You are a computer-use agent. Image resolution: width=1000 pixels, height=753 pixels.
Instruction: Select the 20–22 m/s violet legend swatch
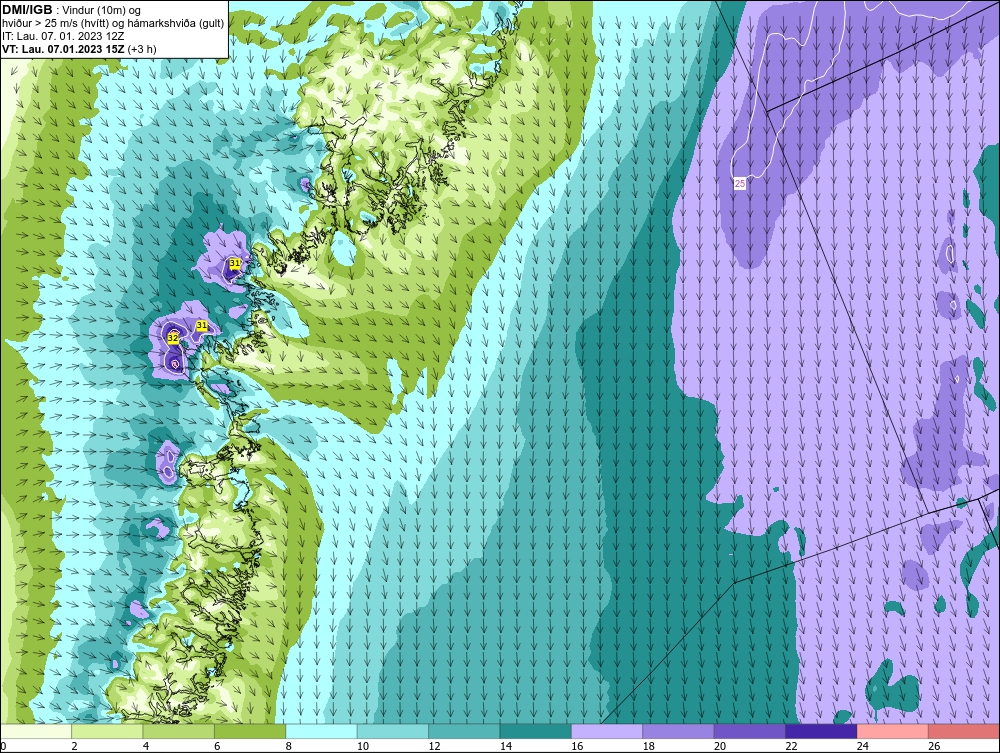(x=750, y=731)
